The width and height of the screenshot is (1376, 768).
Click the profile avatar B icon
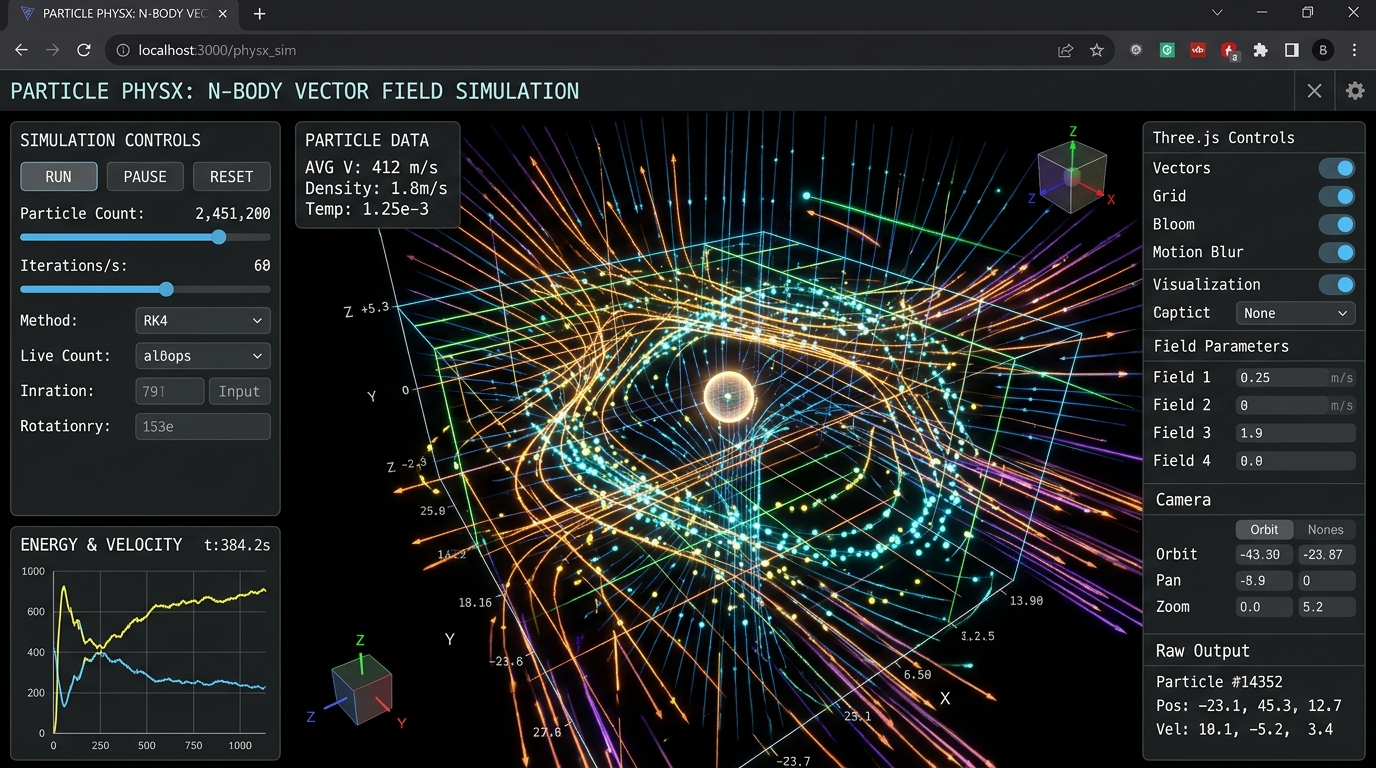(1323, 50)
